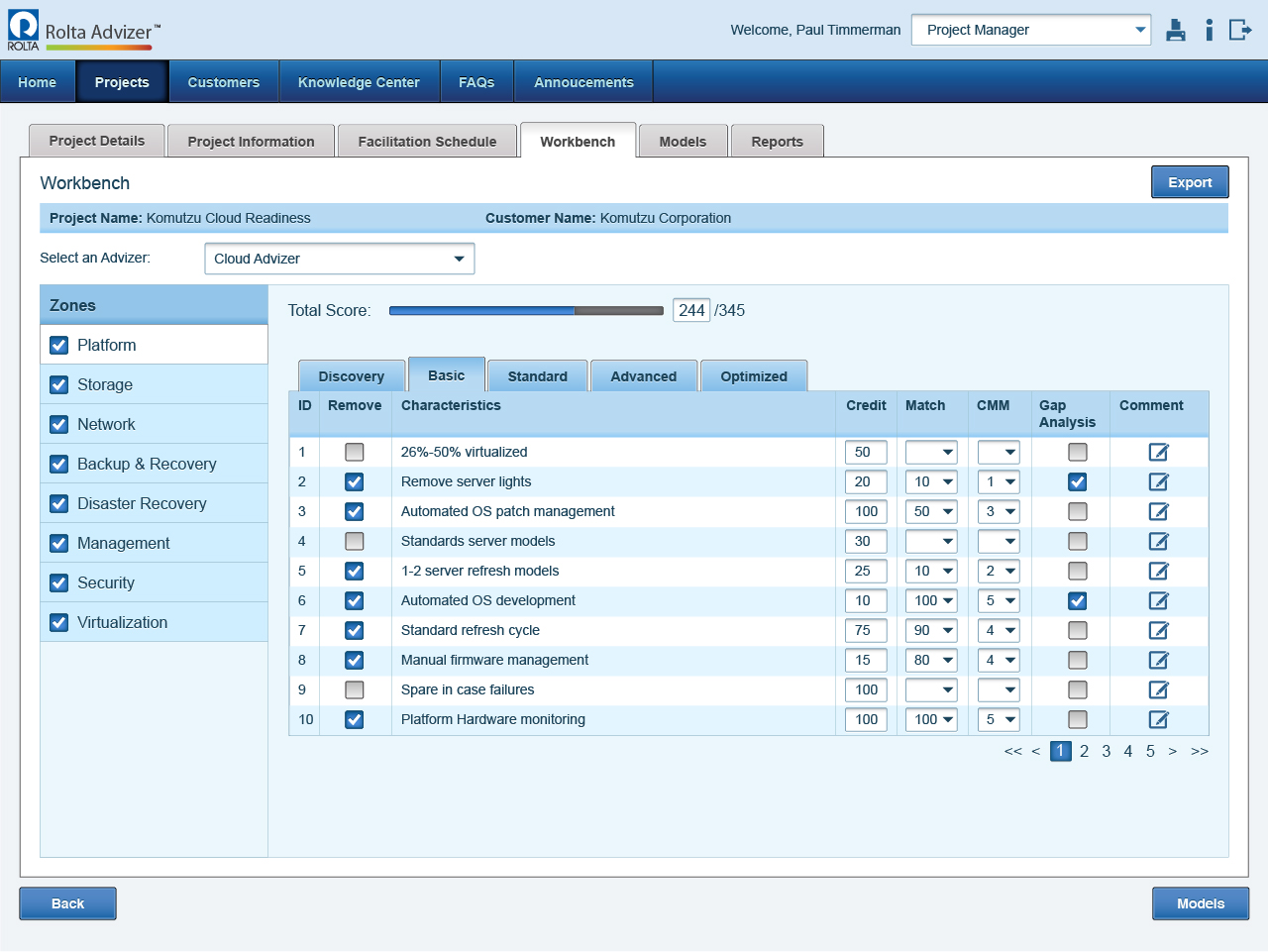The image size is (1268, 952).
Task: Click the Models button at bottom right
Action: pyautogui.click(x=1201, y=903)
